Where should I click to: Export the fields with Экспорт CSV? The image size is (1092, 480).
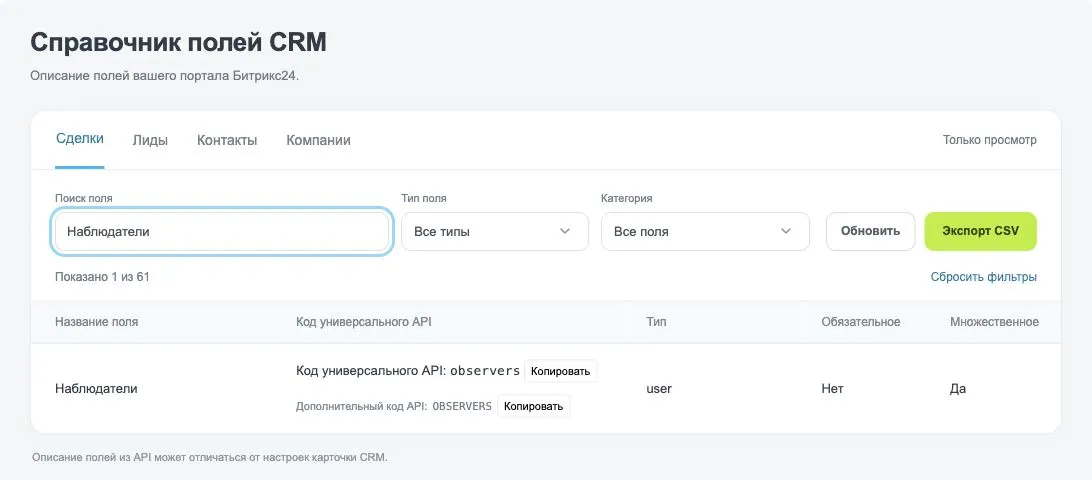(981, 231)
